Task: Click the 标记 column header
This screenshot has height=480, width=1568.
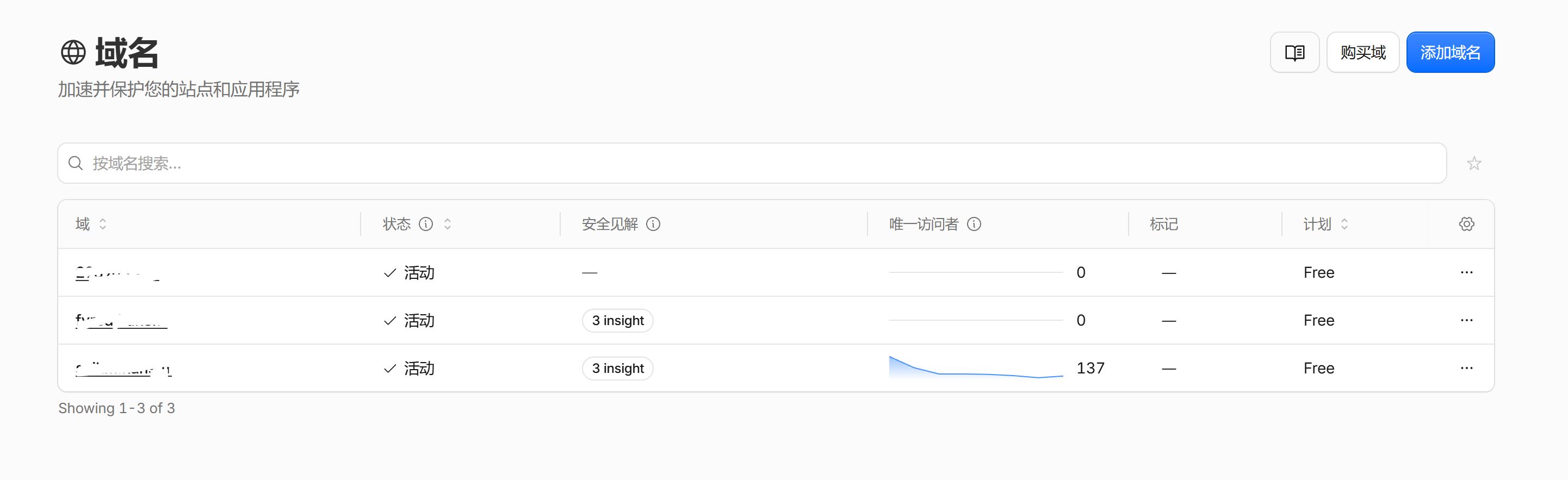Action: coord(1164,224)
